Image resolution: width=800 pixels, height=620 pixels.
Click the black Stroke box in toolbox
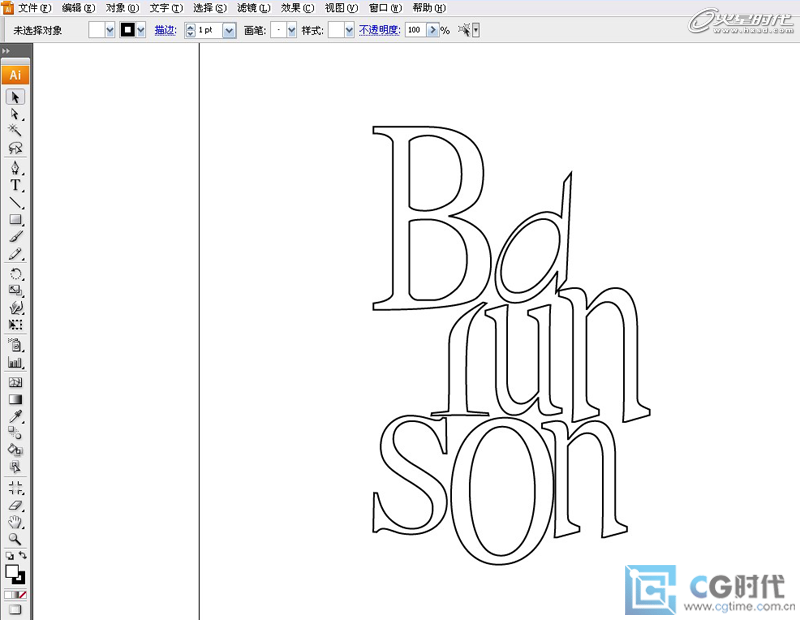[20, 579]
